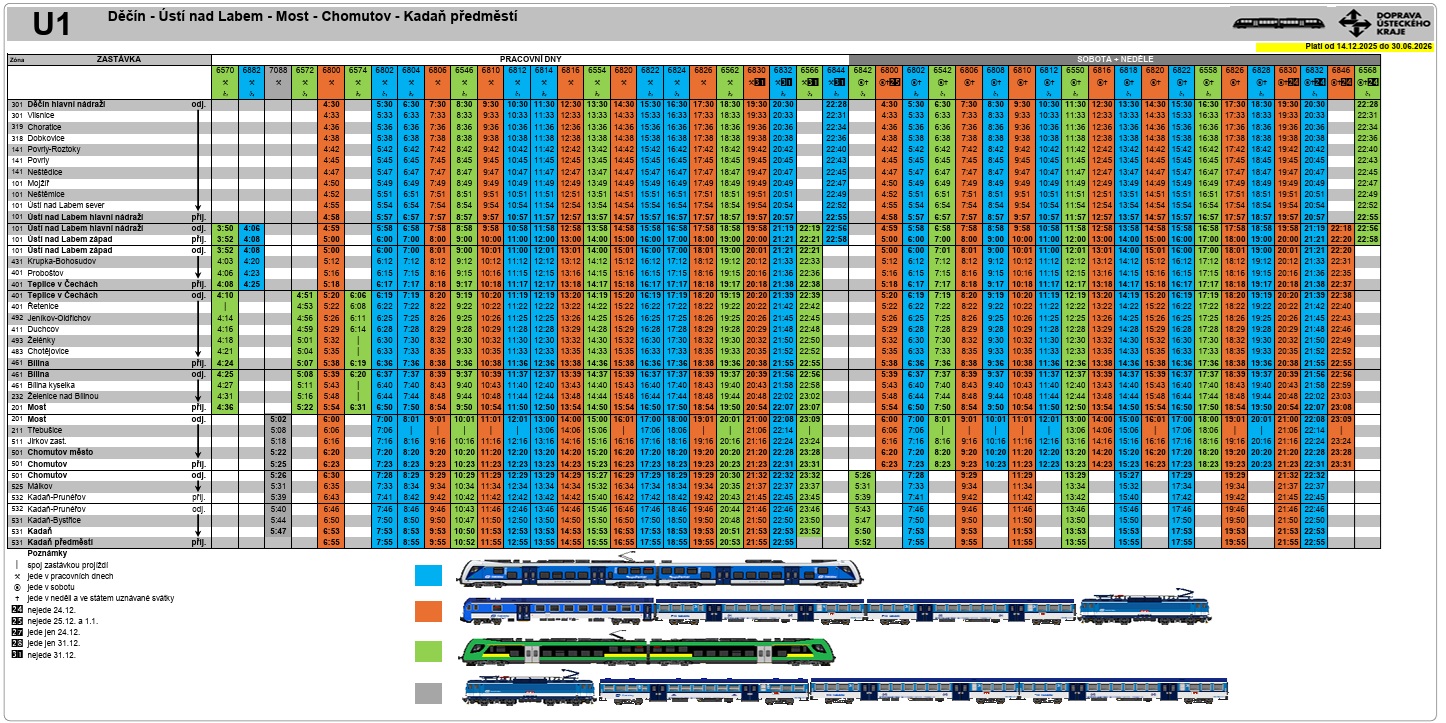Screen dimensions: 1446x723
Task: Click the gray color swatch in legend
Action: 428,692
